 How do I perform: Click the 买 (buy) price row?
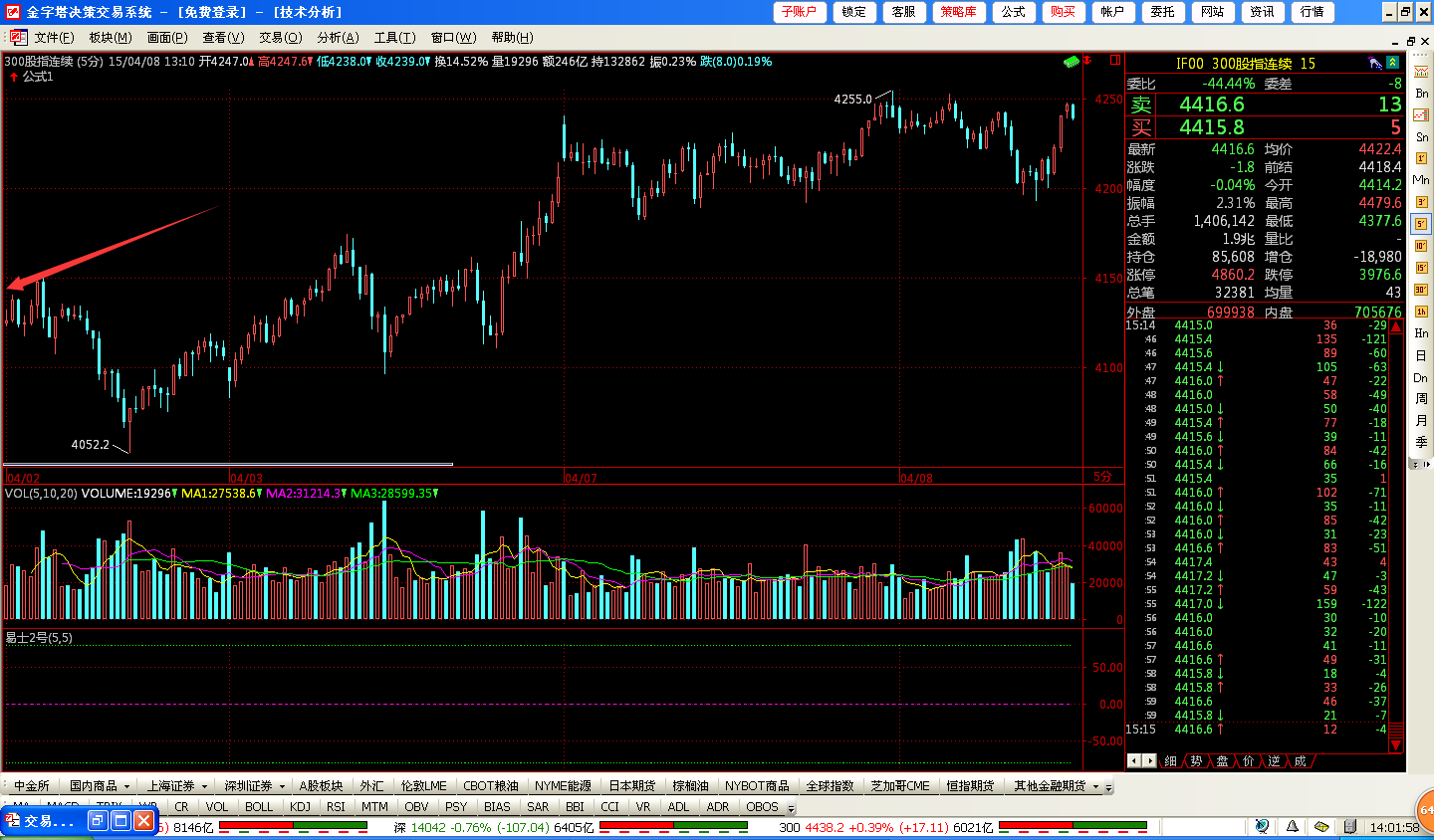point(1265,127)
